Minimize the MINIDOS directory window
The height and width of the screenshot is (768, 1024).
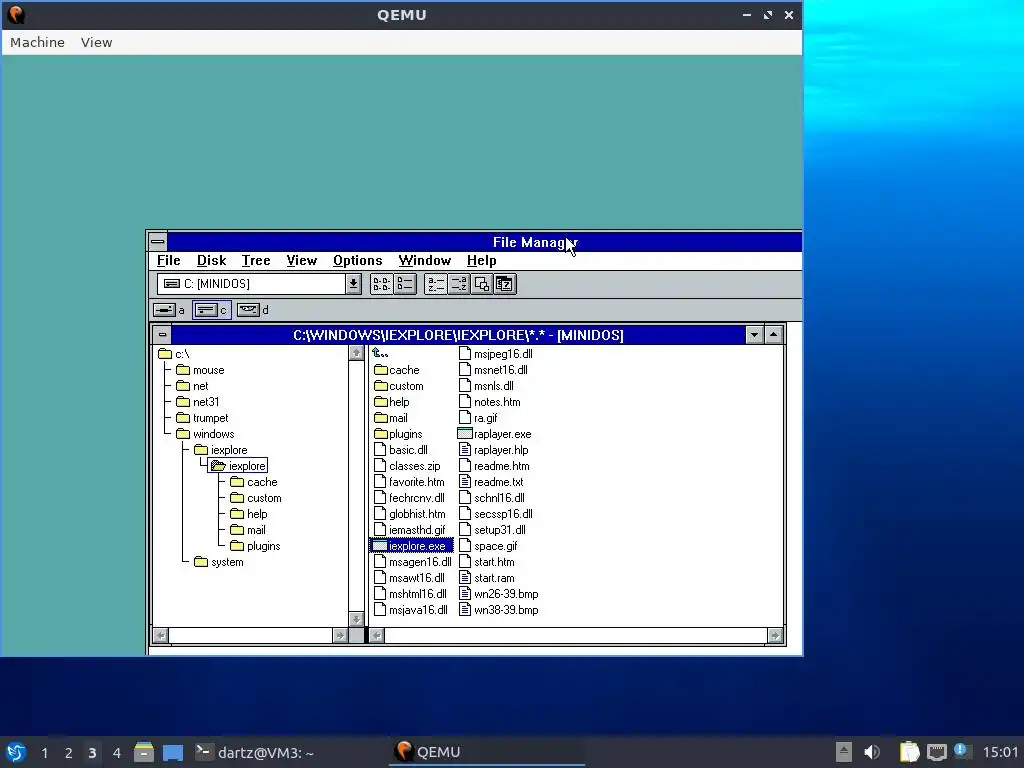[x=754, y=335]
